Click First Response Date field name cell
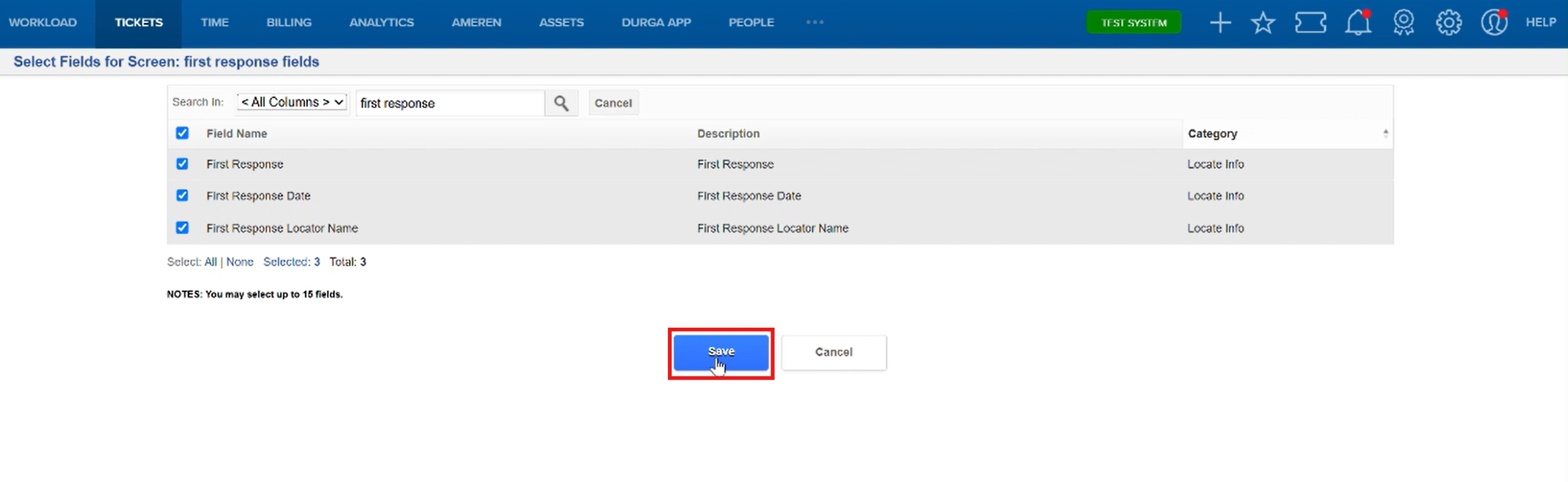This screenshot has width=1568, height=482. click(x=258, y=196)
